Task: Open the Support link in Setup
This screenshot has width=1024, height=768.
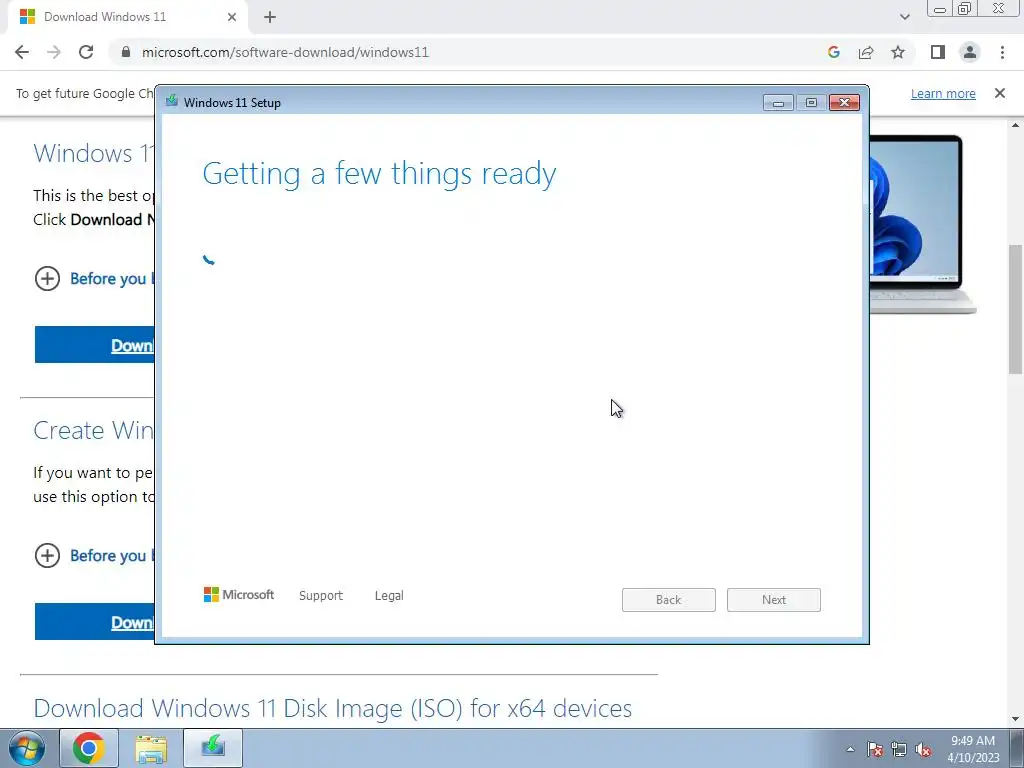Action: pyautogui.click(x=321, y=596)
